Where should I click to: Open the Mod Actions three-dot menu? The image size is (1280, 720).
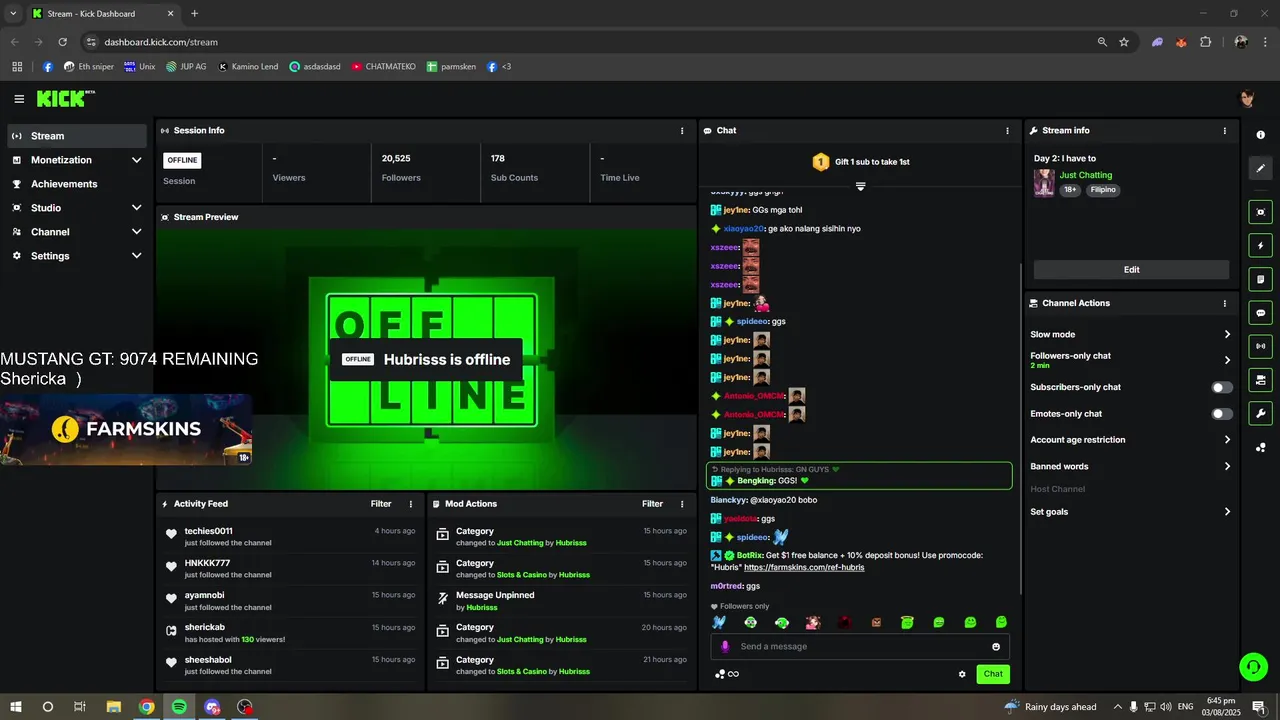[682, 504]
